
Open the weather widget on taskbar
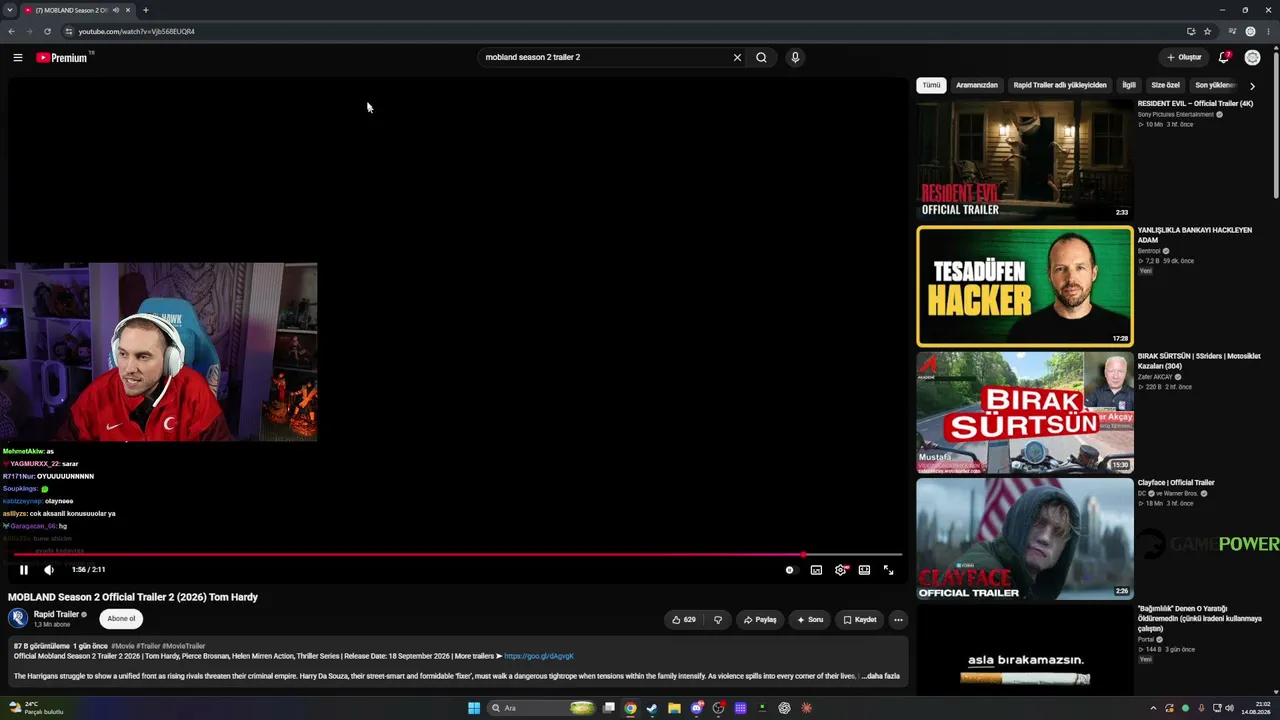pyautogui.click(x=35, y=708)
